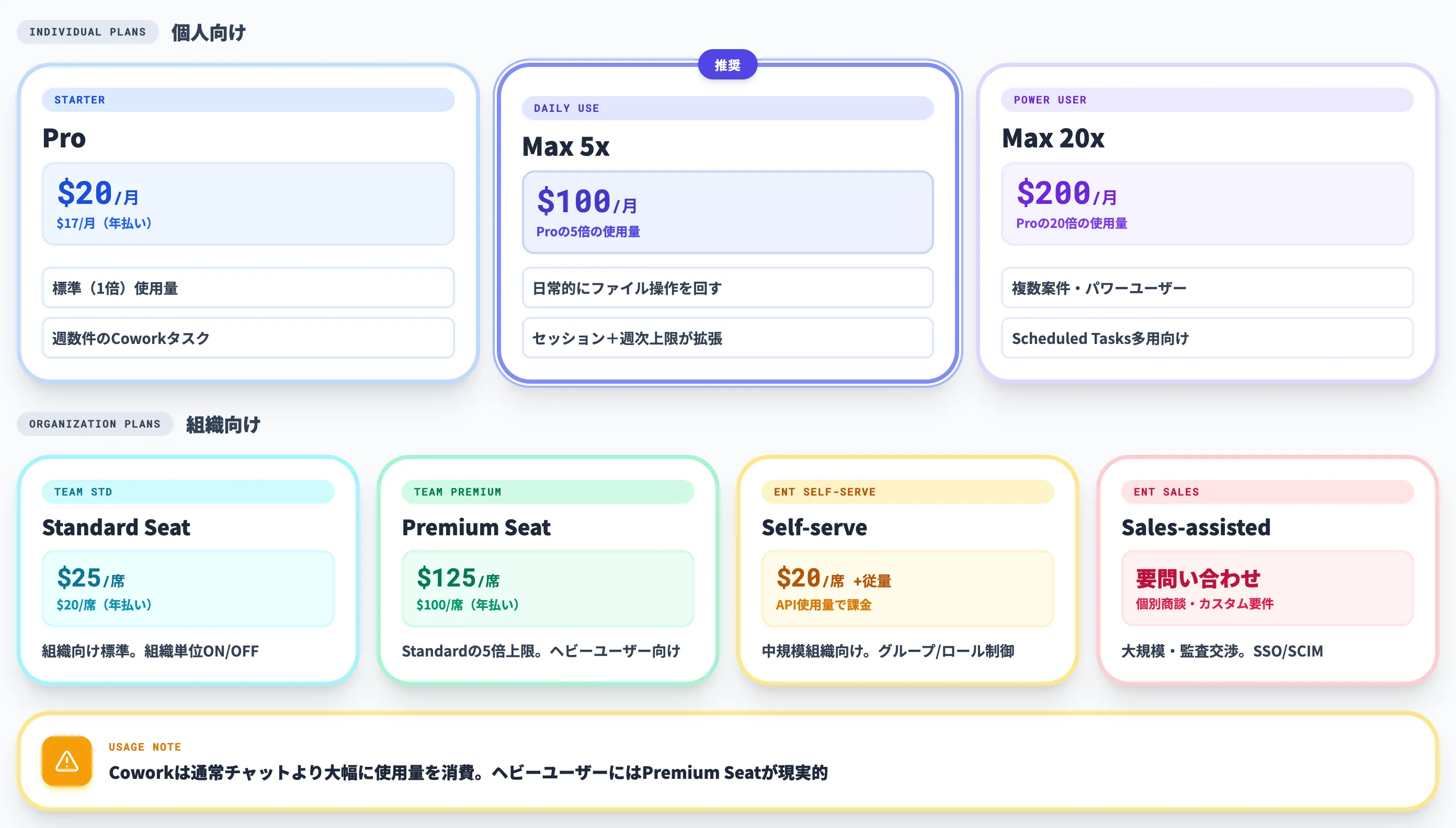Click the Proの20倍の使用量 text
Screen dimensions: 1456x828
point(1072,224)
